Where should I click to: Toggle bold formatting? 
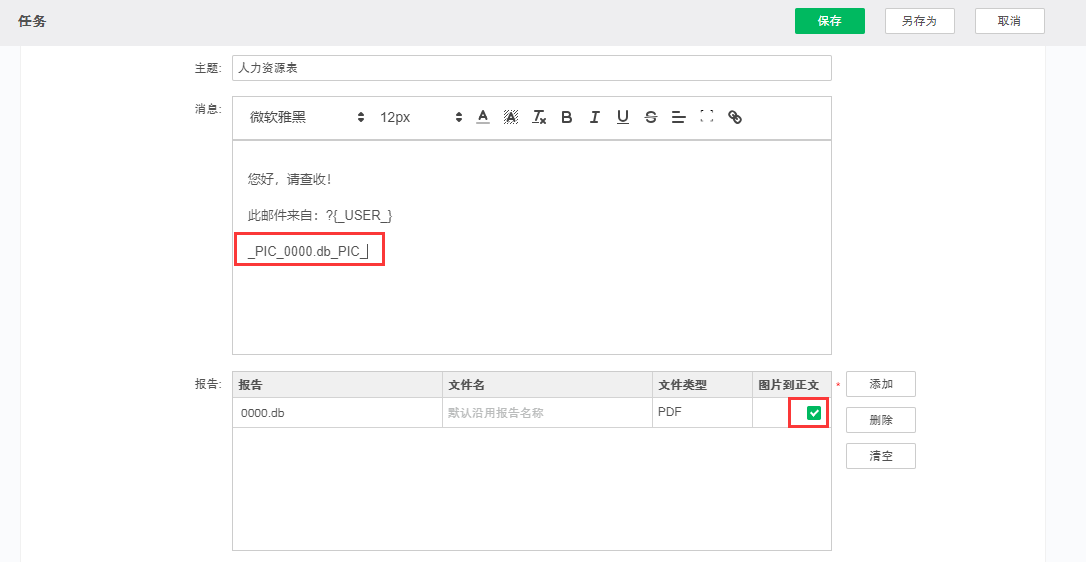[567, 117]
